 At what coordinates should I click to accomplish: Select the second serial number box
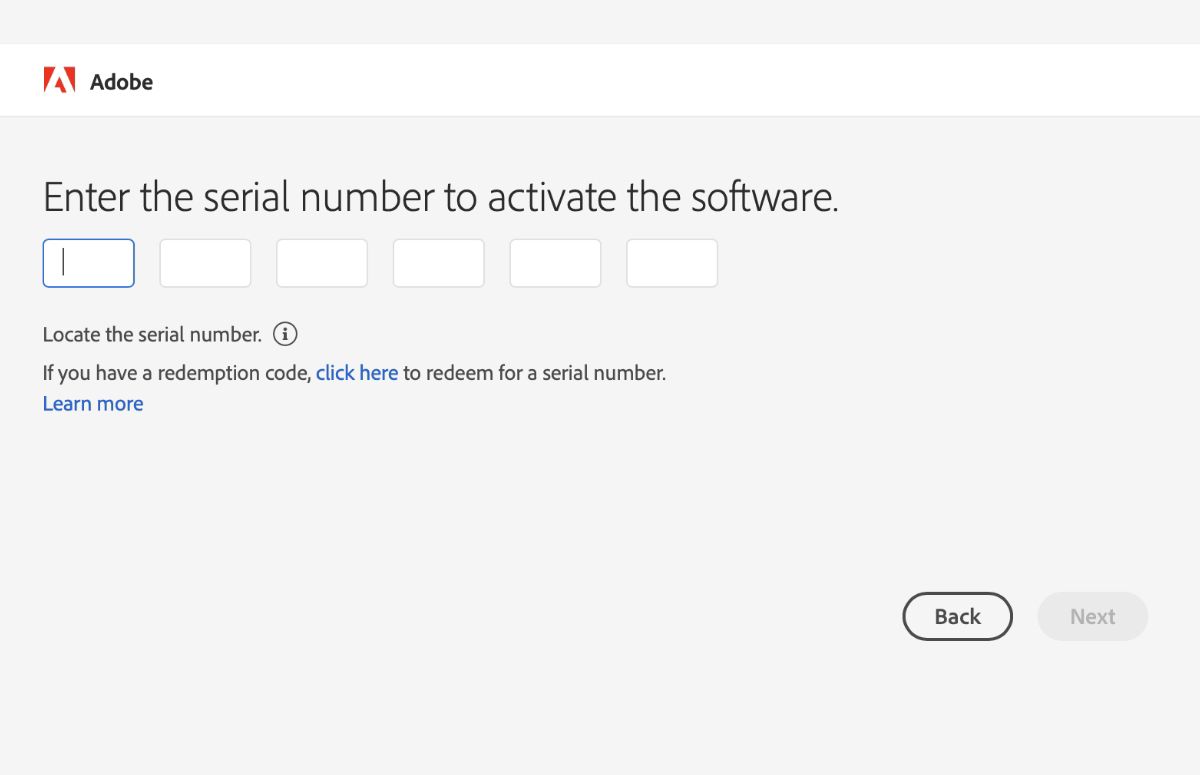tap(205, 263)
